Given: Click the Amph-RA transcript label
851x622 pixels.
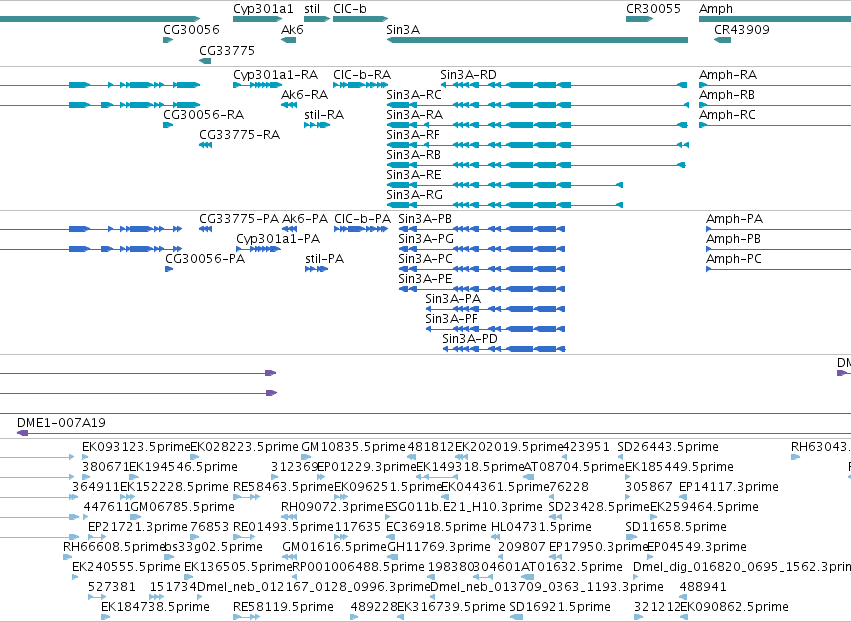Looking at the screenshot, I should point(728,75).
